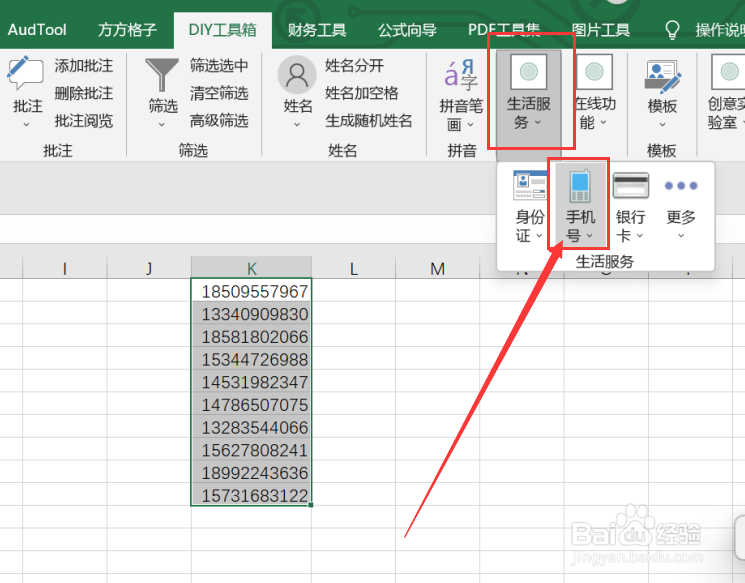The width and height of the screenshot is (745, 583).
Task: Click 姓名加空格 button
Action: [x=362, y=93]
